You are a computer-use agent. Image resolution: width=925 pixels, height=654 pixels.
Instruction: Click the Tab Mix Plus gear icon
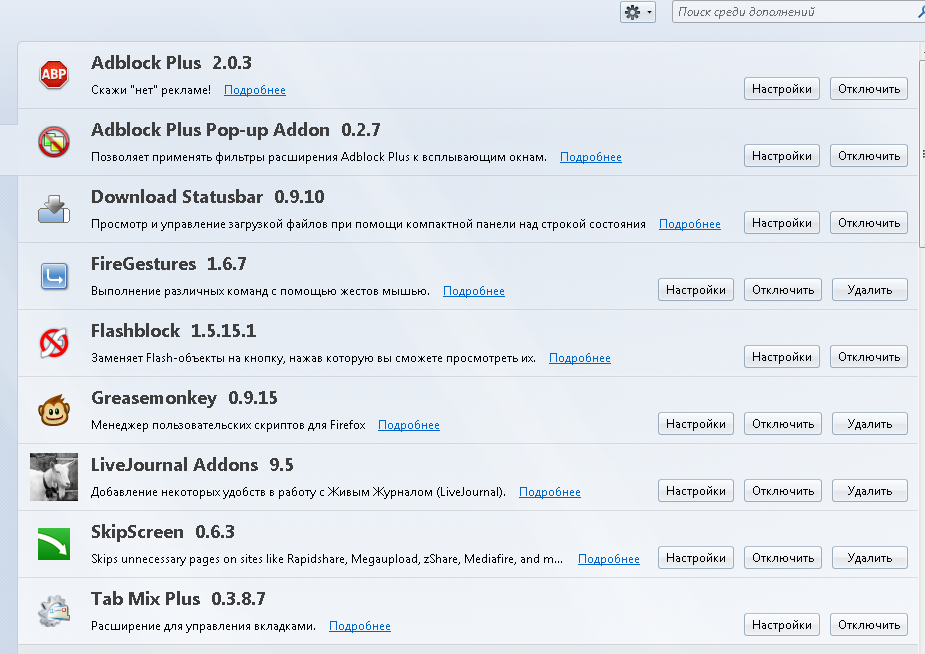(x=54, y=611)
